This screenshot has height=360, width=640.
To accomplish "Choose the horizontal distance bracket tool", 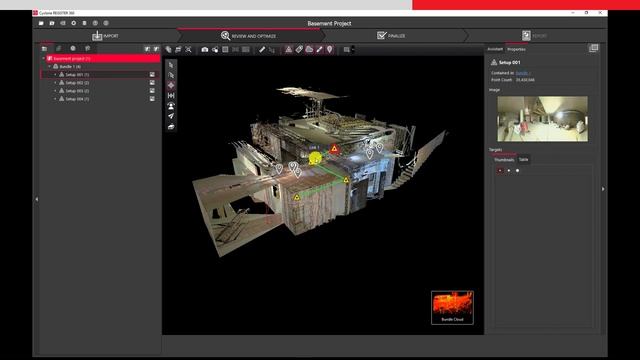I will [171, 96].
